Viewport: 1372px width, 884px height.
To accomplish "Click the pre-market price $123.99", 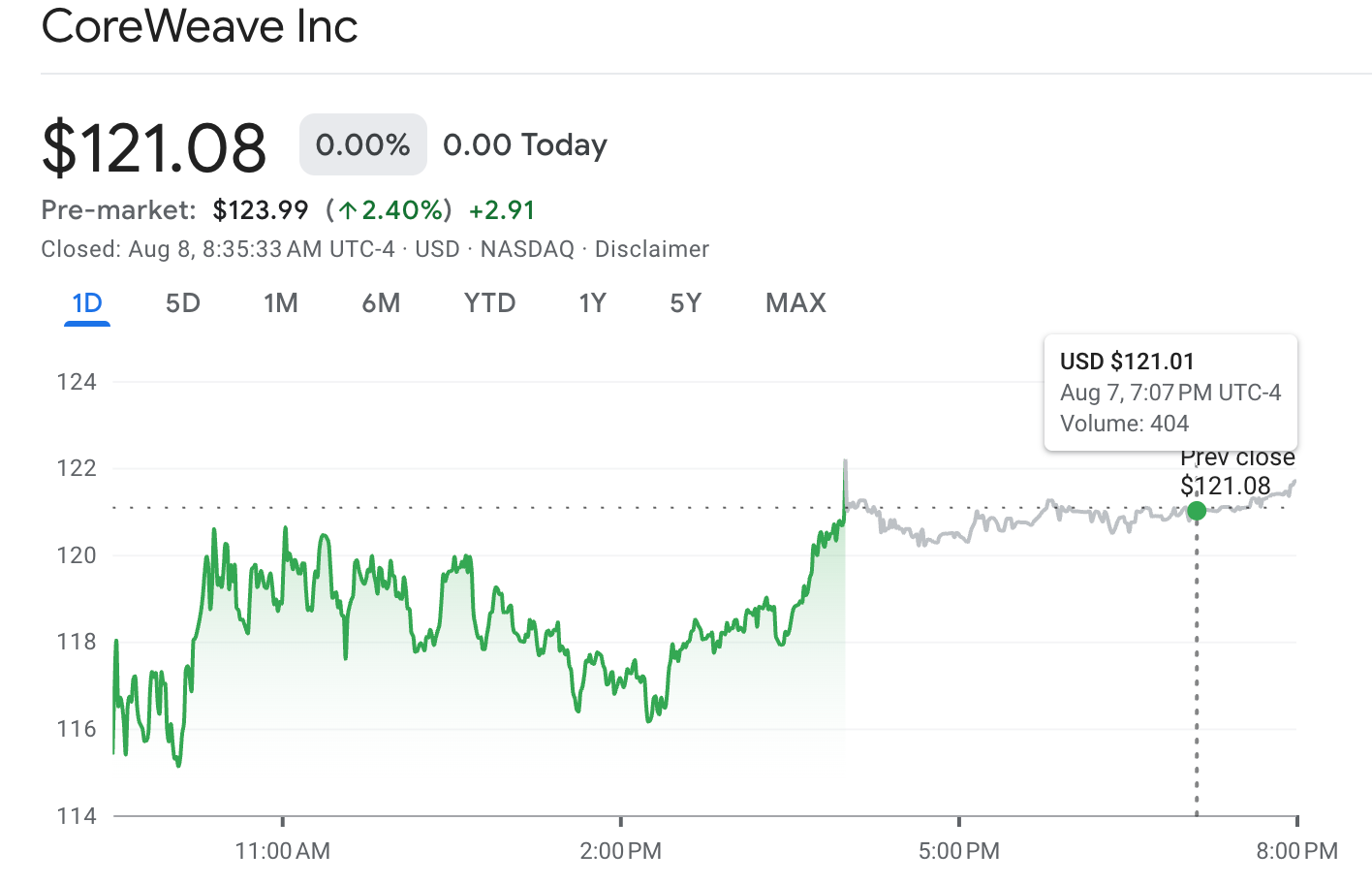I will click(x=260, y=209).
